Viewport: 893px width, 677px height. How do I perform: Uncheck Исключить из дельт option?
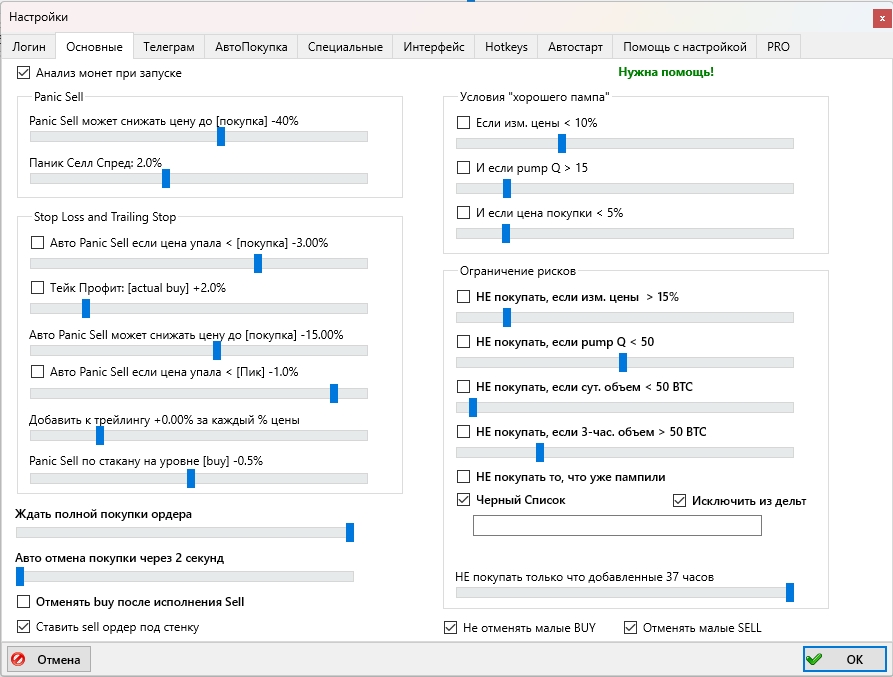tap(680, 500)
